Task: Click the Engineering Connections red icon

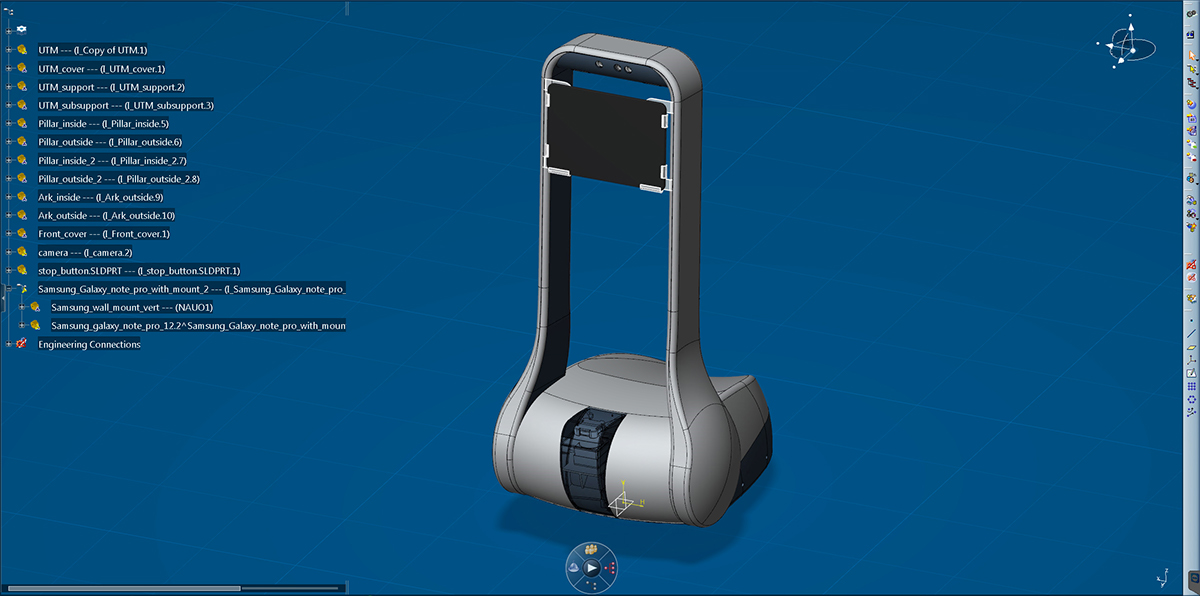Action: tap(21, 343)
